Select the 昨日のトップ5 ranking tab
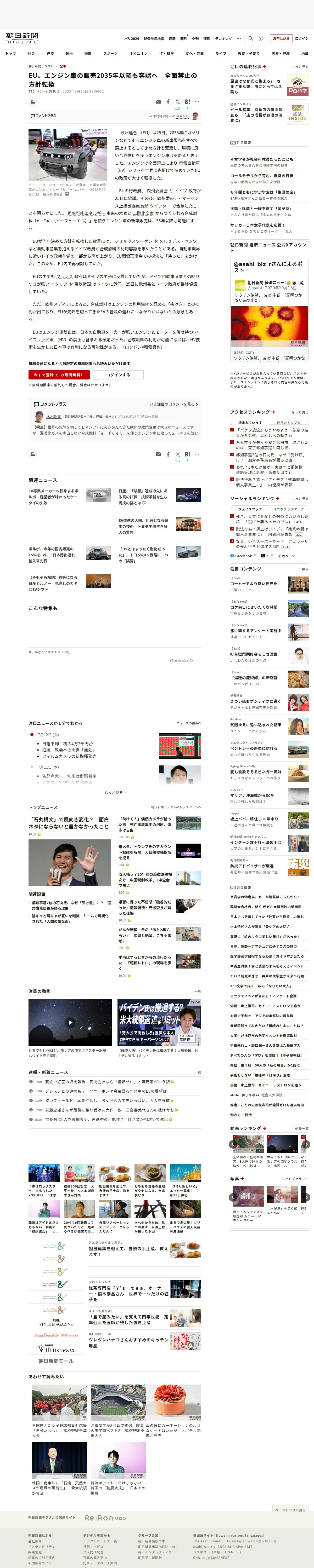This screenshot has width=314, height=1568. point(288,422)
